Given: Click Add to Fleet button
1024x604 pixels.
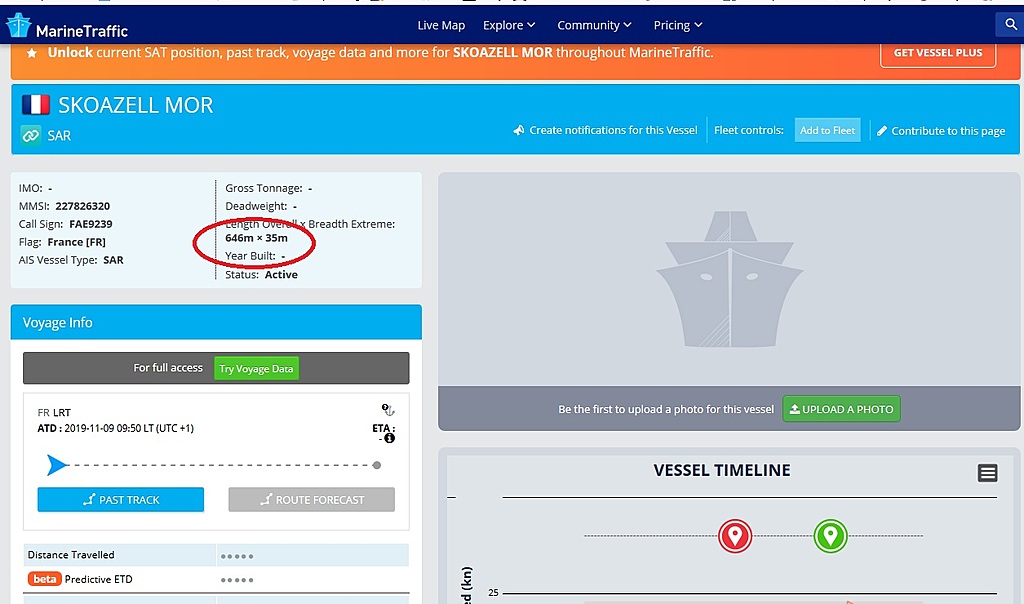Looking at the screenshot, I should click(x=827, y=130).
